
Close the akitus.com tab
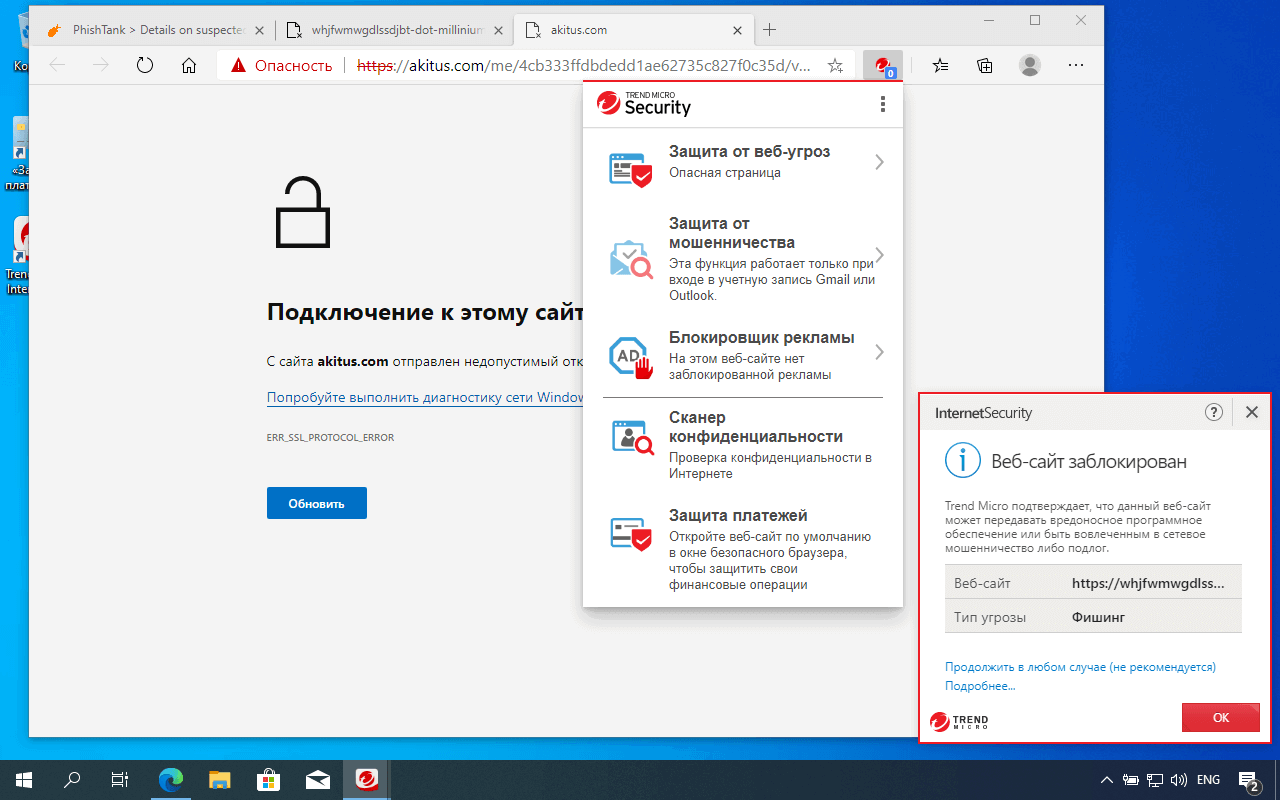pos(738,30)
